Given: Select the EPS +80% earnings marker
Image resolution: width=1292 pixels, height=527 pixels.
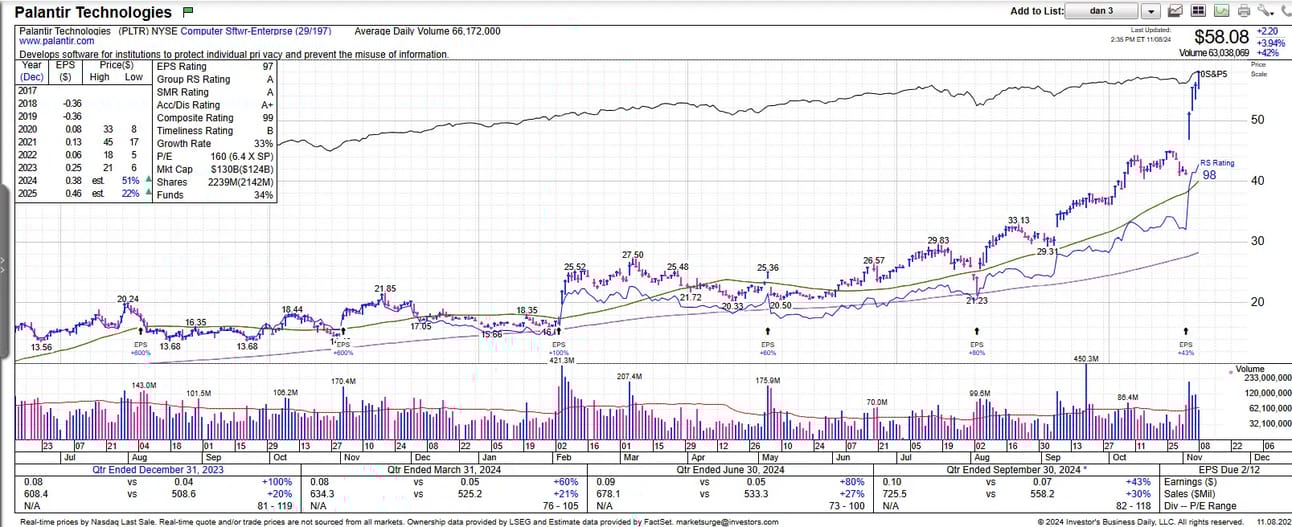Looking at the screenshot, I should pos(977,342).
